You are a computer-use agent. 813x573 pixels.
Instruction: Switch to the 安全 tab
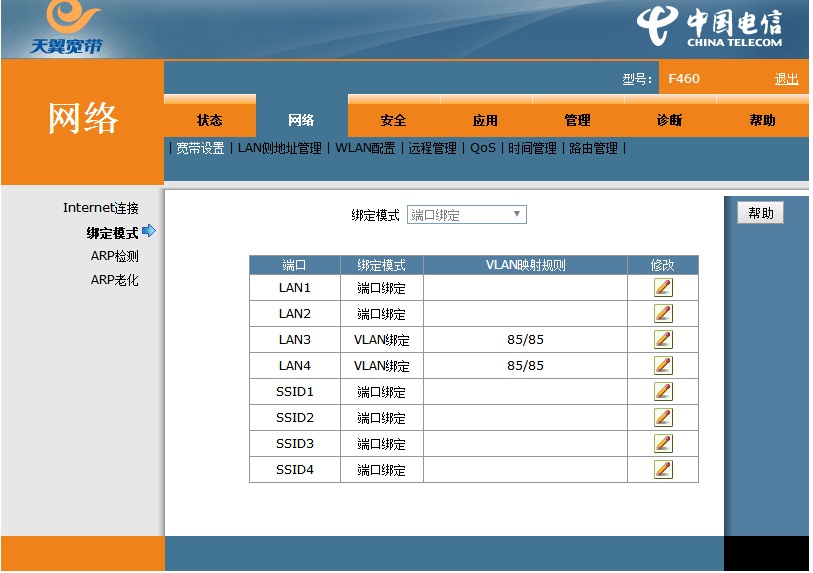coord(393,120)
